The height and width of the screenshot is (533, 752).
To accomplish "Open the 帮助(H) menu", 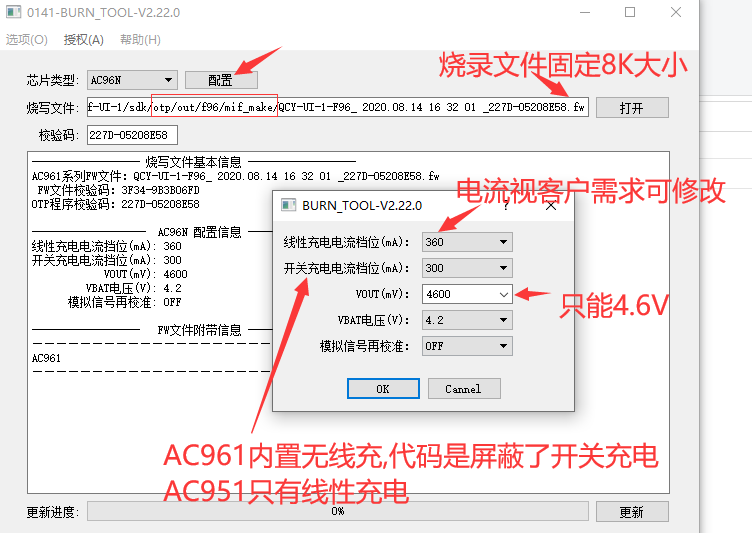I will [140, 39].
